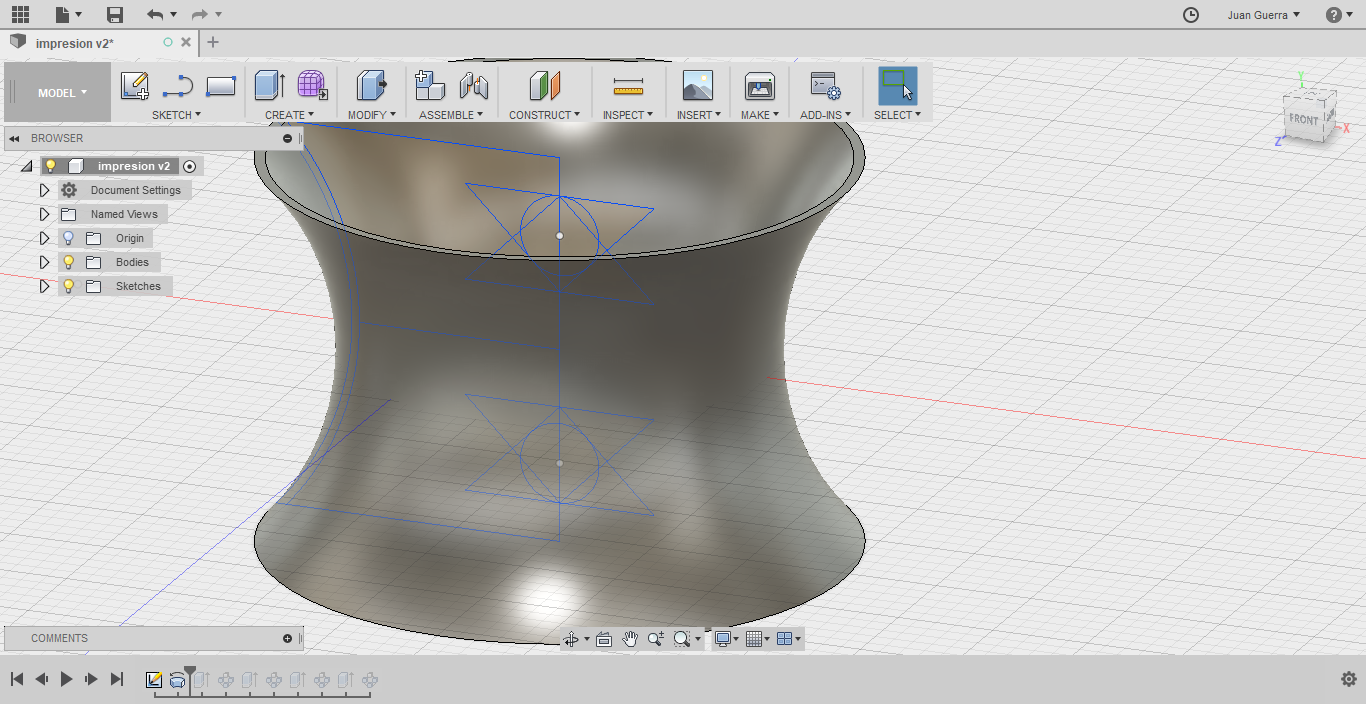Screen dimensions: 1366x704
Task: Open the CONSTRUCT menu
Action: click(544, 115)
